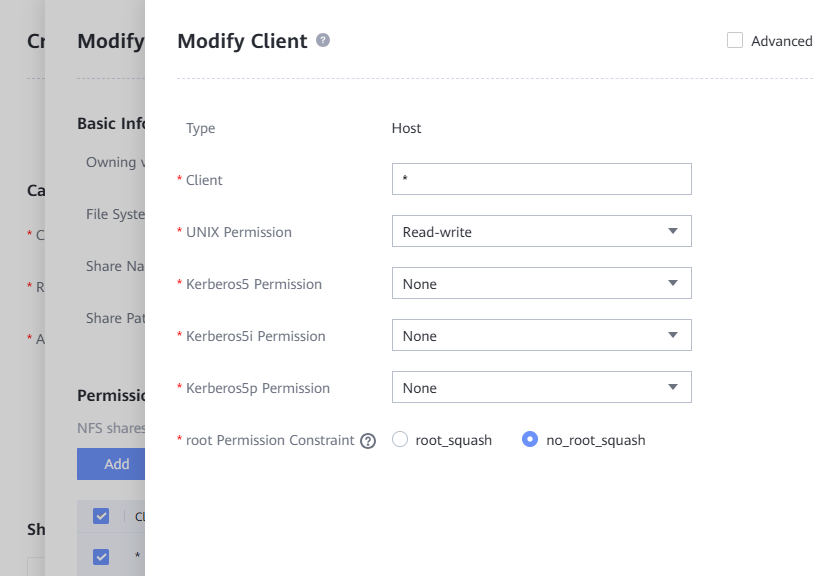
Task: Select the no_root_squash radio option
Action: (530, 439)
